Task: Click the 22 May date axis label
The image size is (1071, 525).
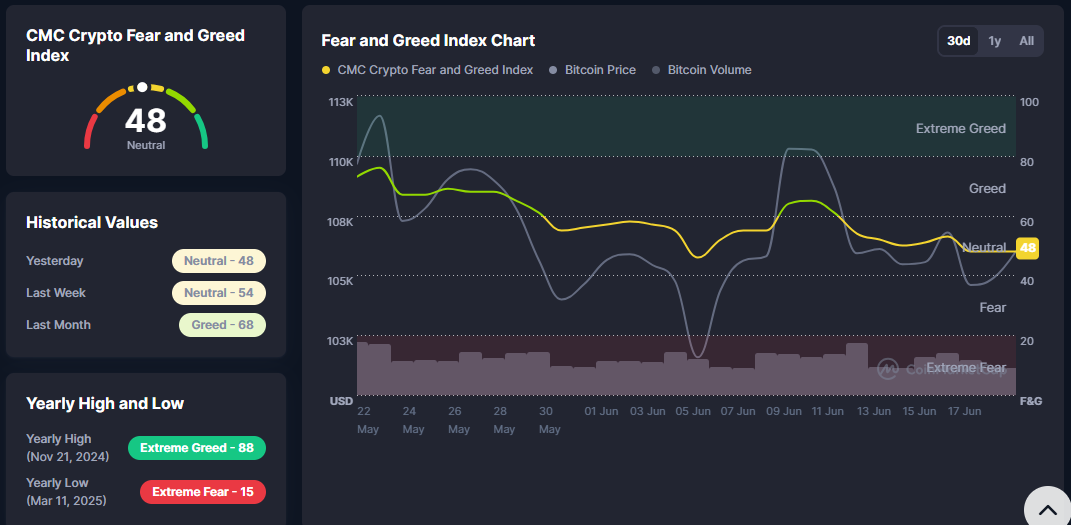Action: point(367,421)
